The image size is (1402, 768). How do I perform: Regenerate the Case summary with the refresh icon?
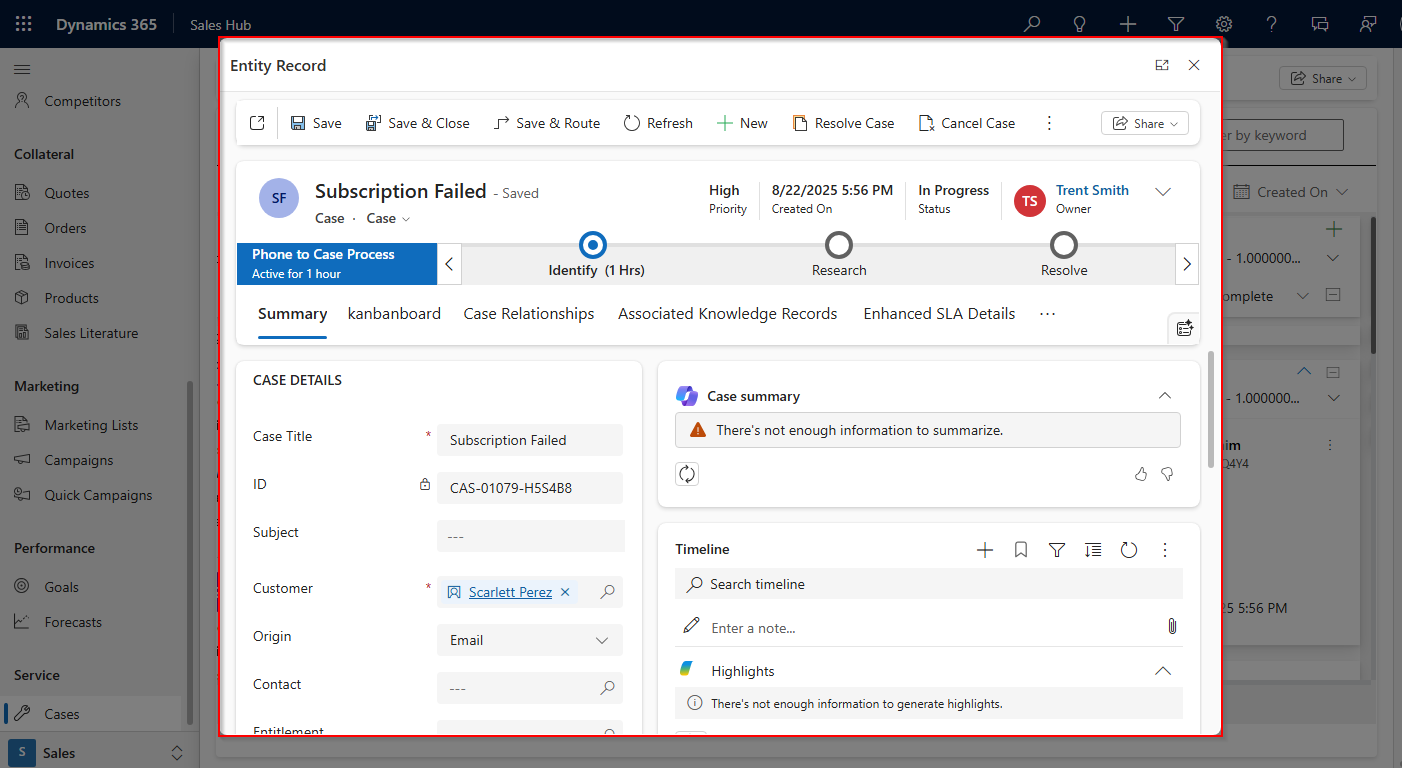point(687,473)
